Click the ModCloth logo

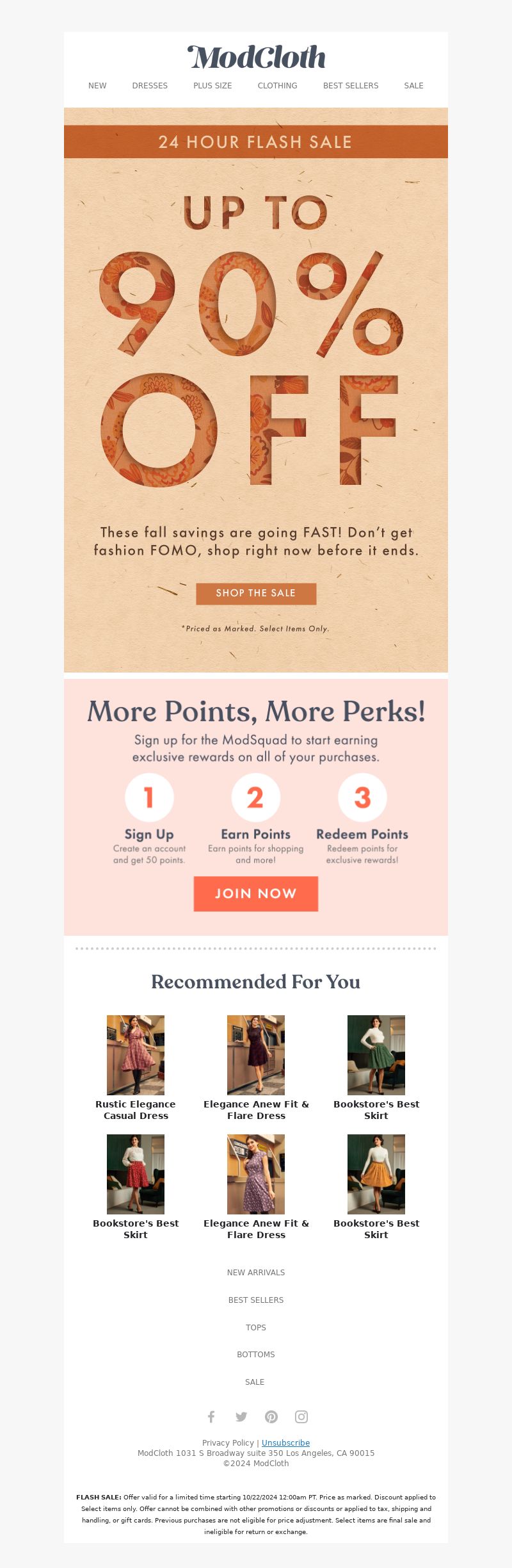tap(256, 57)
